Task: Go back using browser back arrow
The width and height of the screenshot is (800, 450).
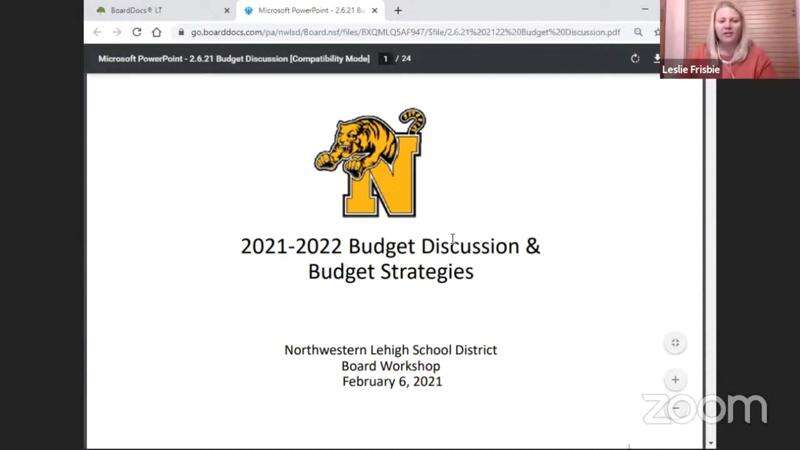Action: coord(97,32)
